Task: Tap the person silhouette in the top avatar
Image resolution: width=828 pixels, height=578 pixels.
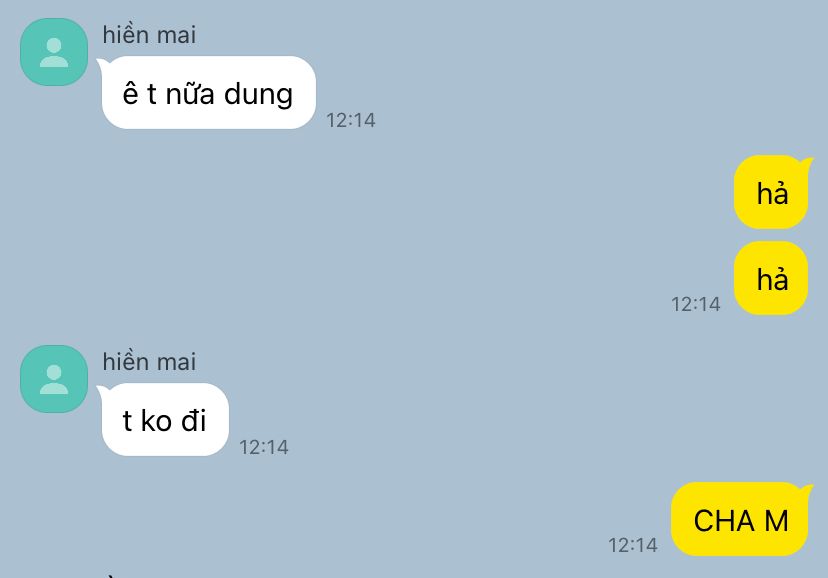Action: (x=54, y=52)
